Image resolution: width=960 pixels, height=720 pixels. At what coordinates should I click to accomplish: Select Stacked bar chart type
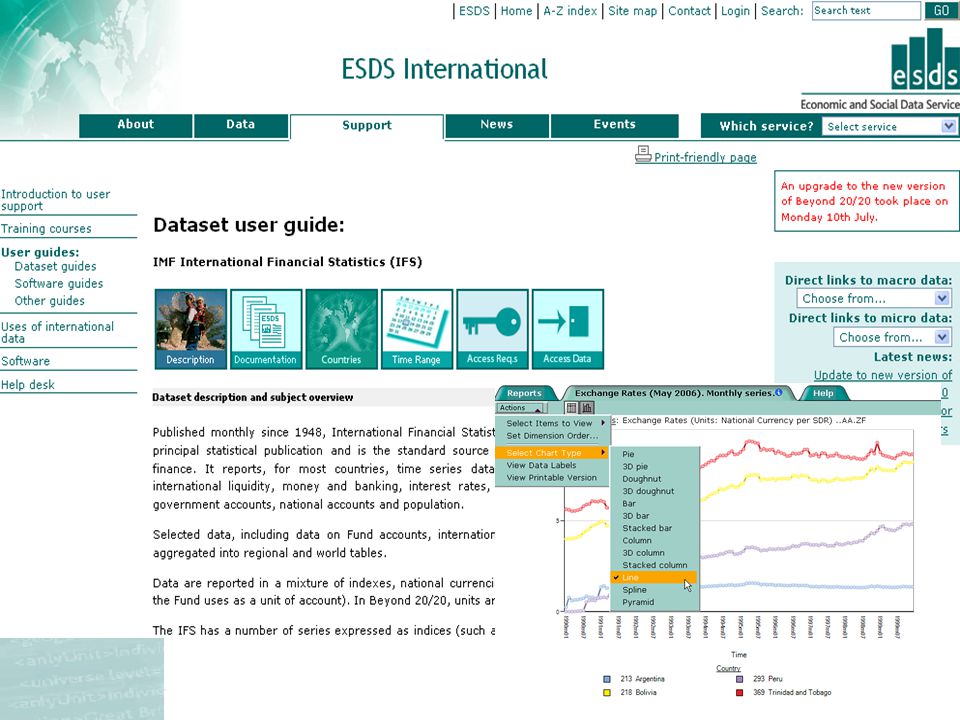click(654, 528)
